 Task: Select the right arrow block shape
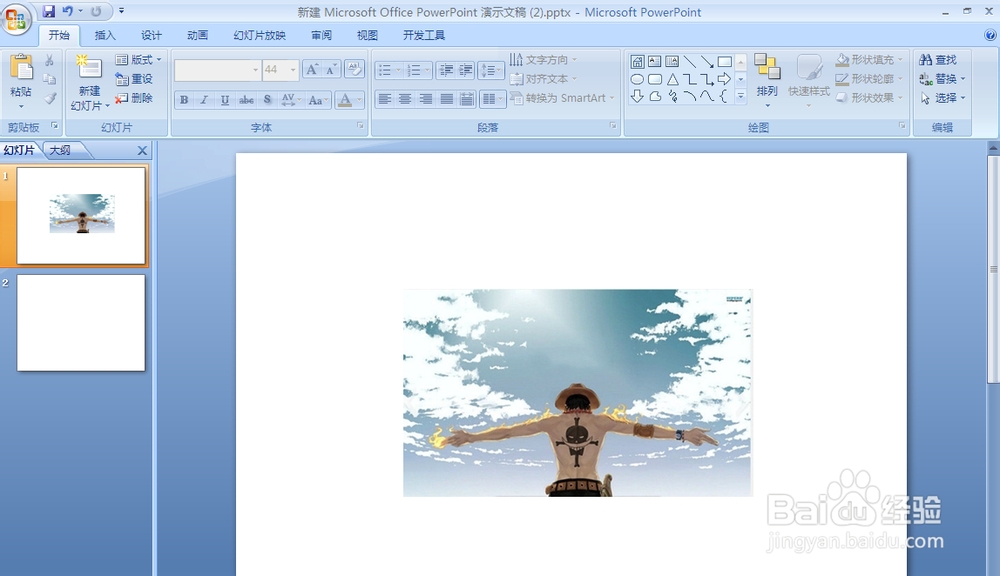tap(724, 80)
